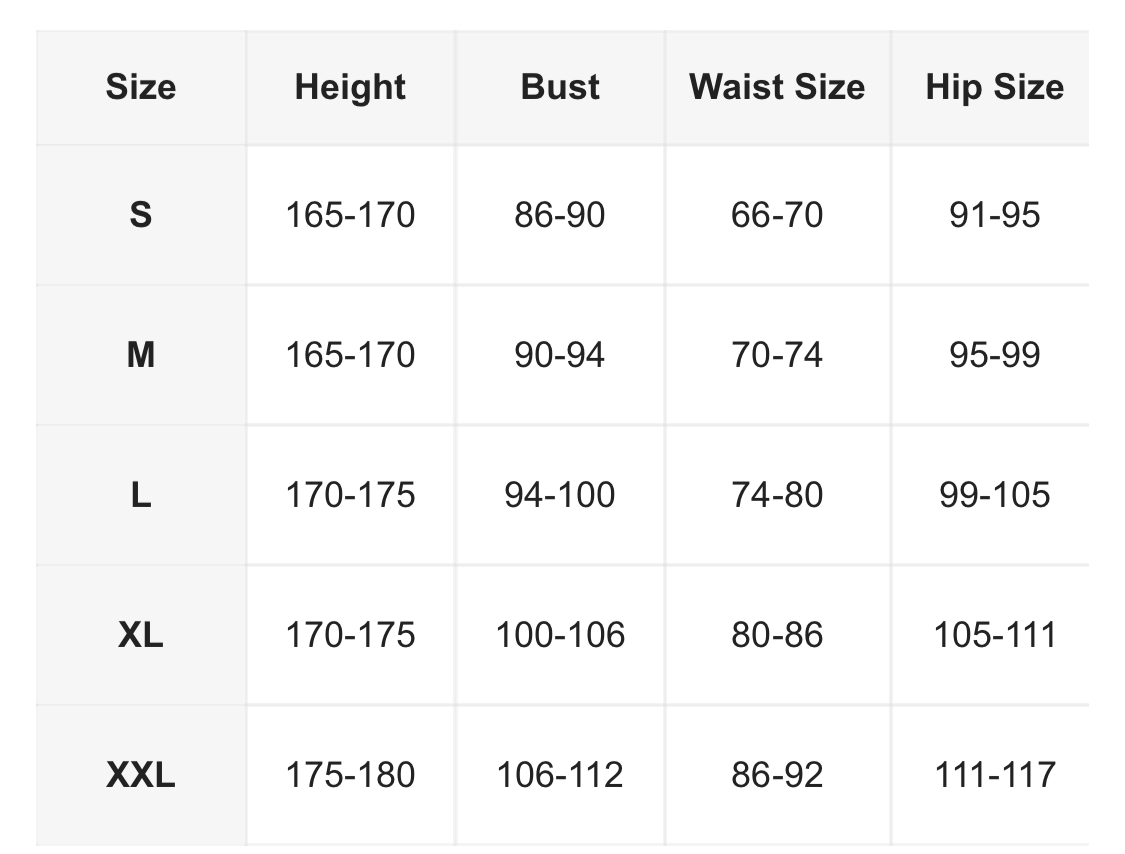The height and width of the screenshot is (854, 1125).
Task: Click the XXL size row label
Action: [x=140, y=775]
